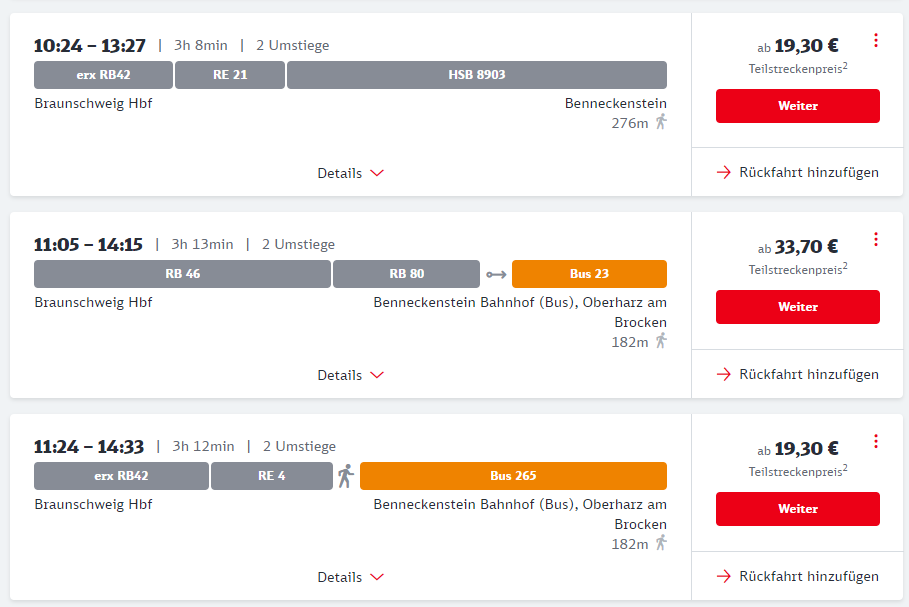Click walking icon beside 276m distance

661,122
